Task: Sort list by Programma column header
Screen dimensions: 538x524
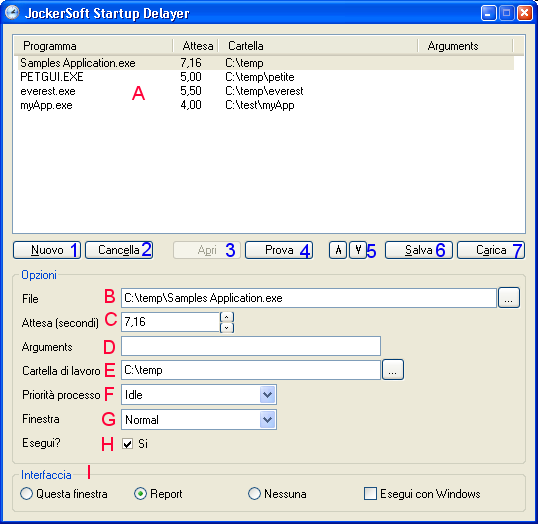Action: pyautogui.click(x=93, y=46)
